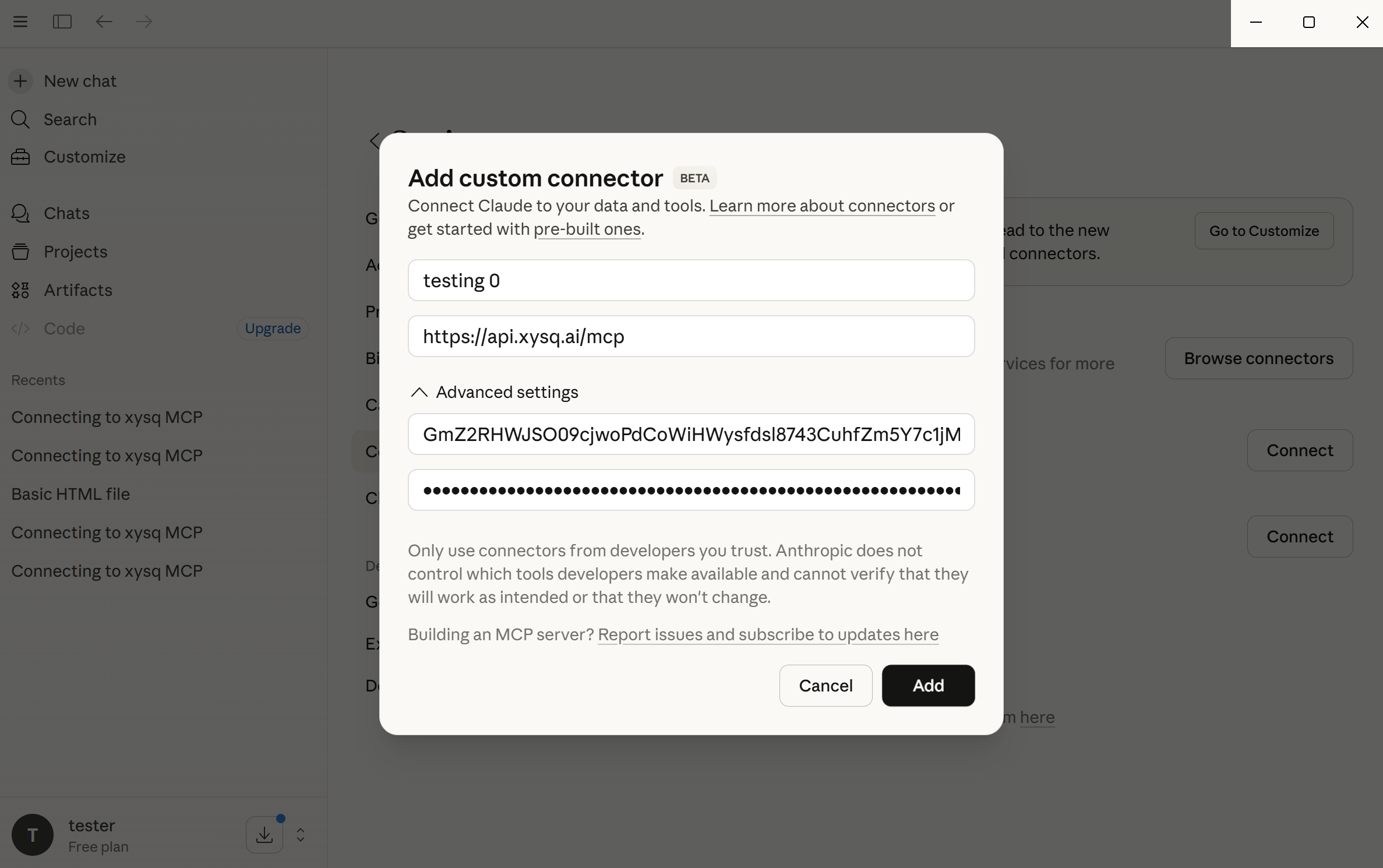Collapse the Advanced settings chevron
1383x868 pixels.
pos(419,392)
